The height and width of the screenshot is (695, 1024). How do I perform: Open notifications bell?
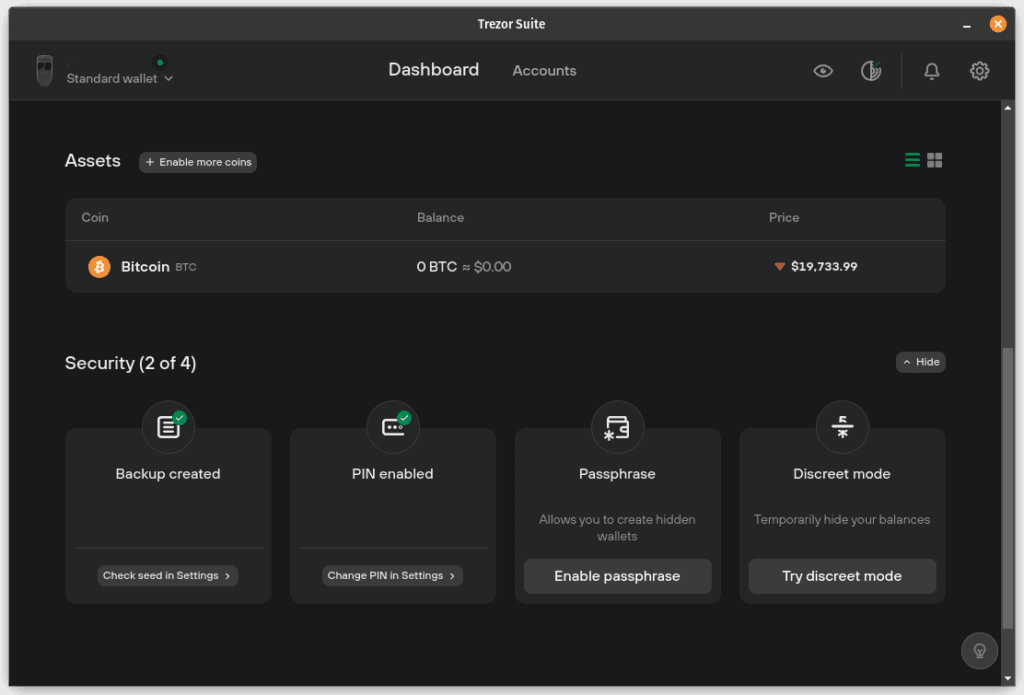pos(931,71)
